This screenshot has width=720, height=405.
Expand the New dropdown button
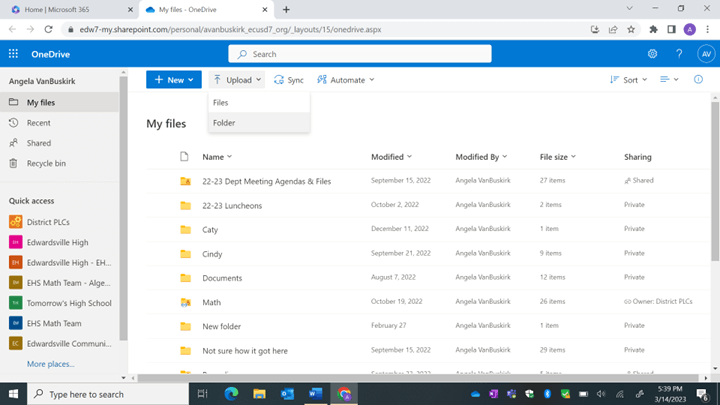point(173,80)
